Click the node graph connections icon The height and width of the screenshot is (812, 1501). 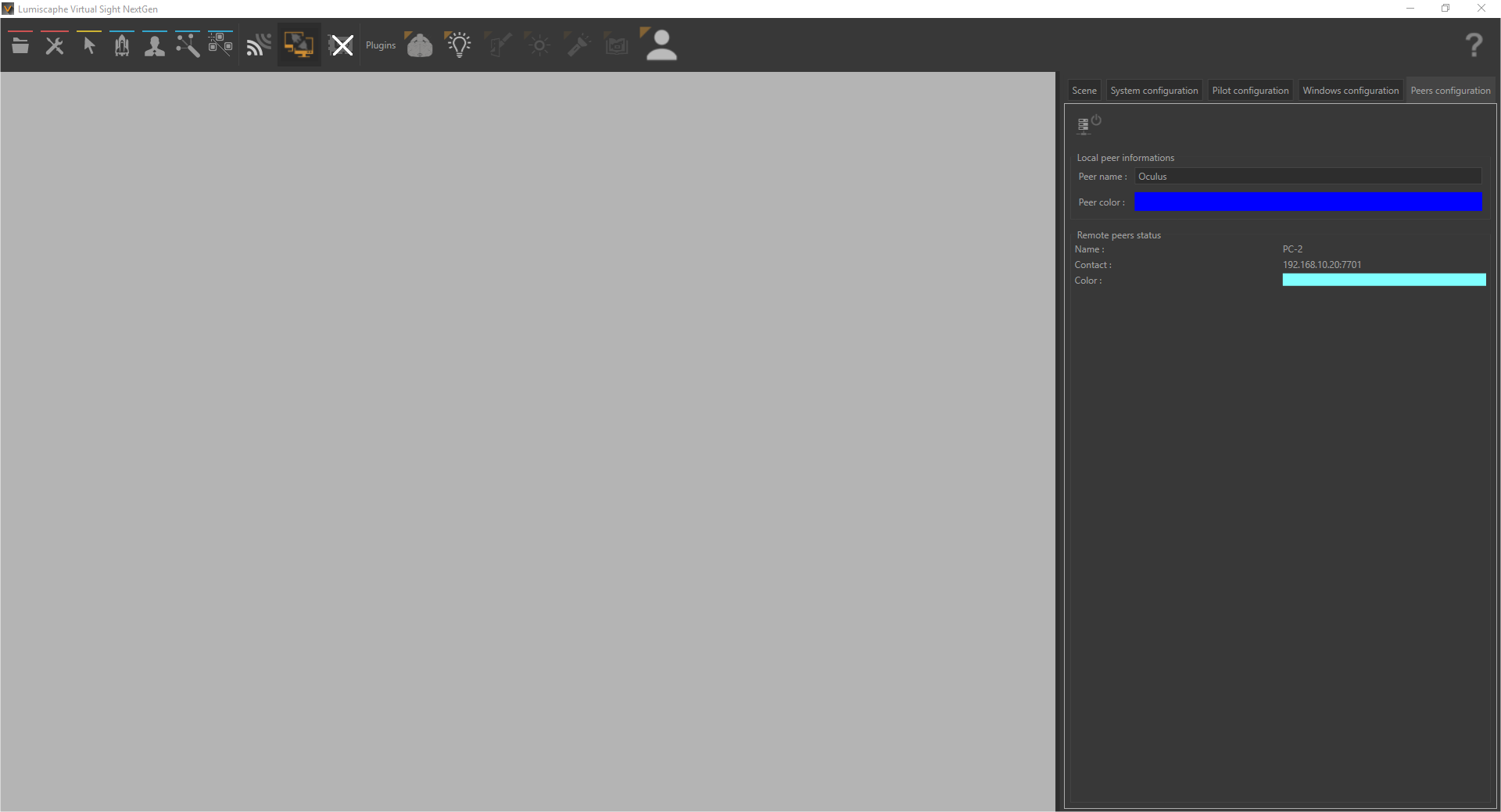click(188, 45)
